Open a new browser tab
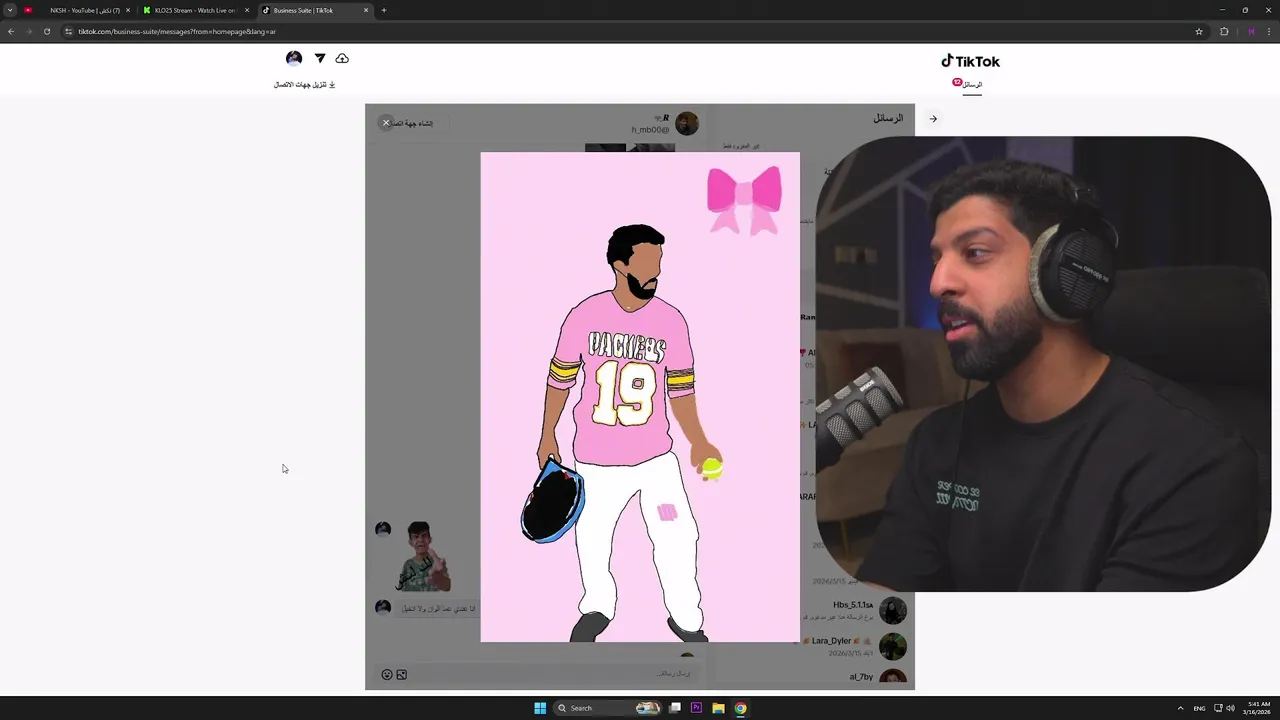This screenshot has width=1280, height=720. pos(384,10)
